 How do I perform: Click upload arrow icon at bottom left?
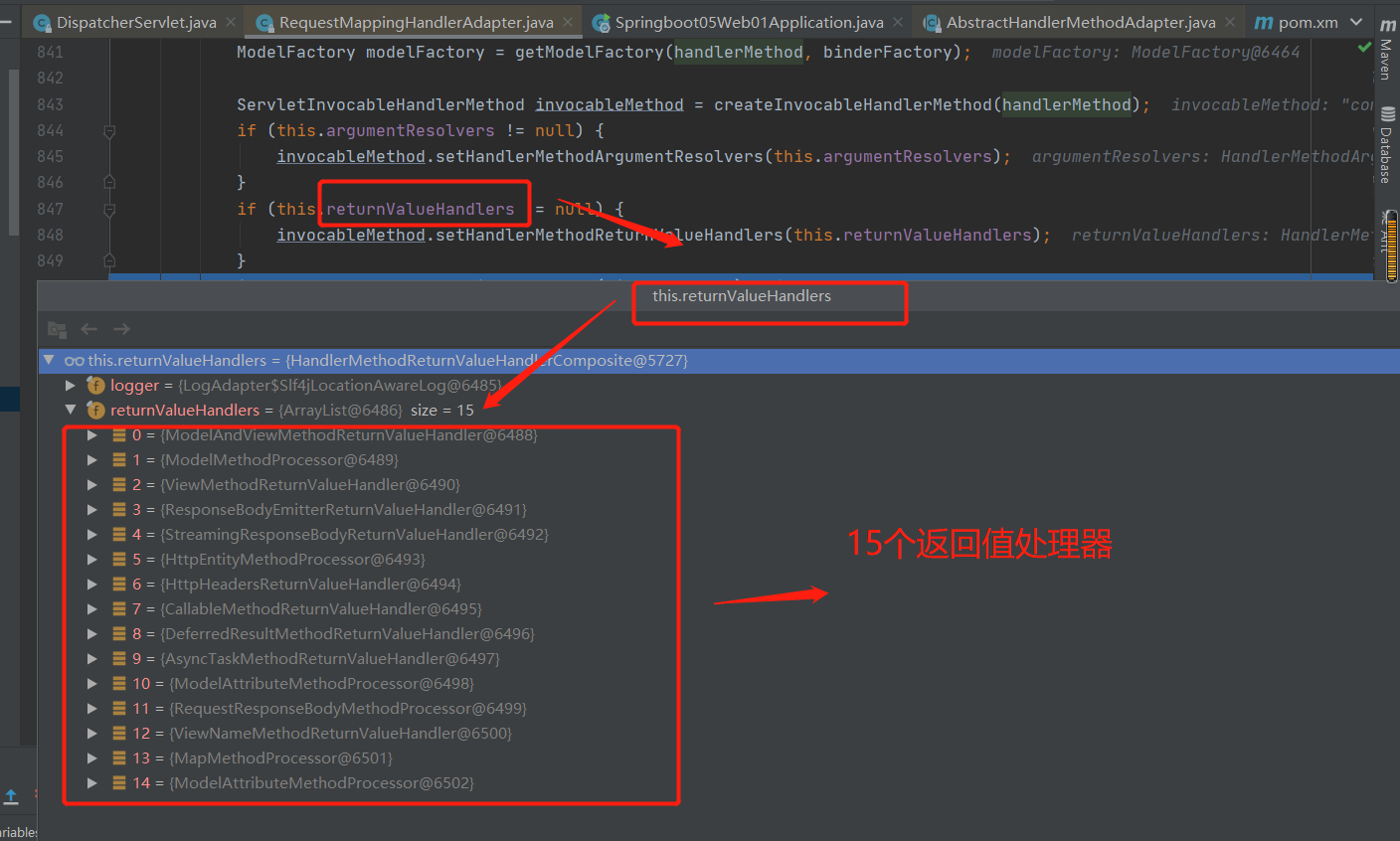pos(11,796)
